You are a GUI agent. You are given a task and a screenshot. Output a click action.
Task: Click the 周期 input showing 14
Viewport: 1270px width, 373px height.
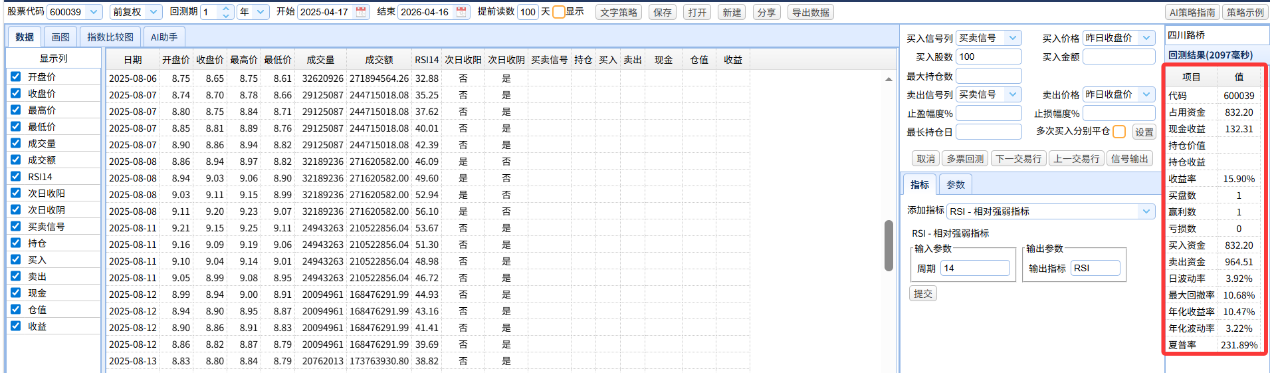974,268
